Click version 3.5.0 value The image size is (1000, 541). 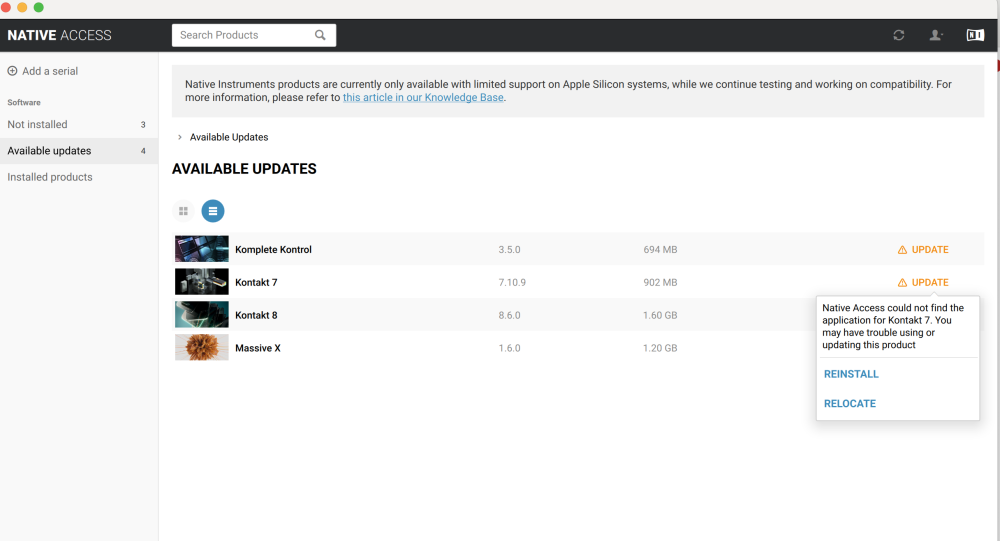coord(509,249)
